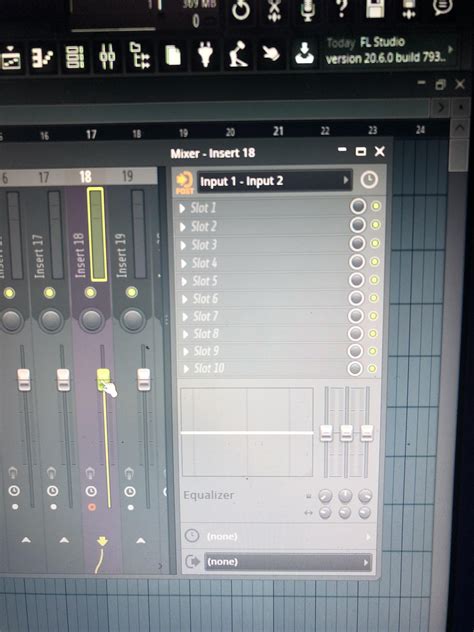474x632 pixels.
Task: Toggle Slot 5 enable LED
Action: tap(374, 280)
